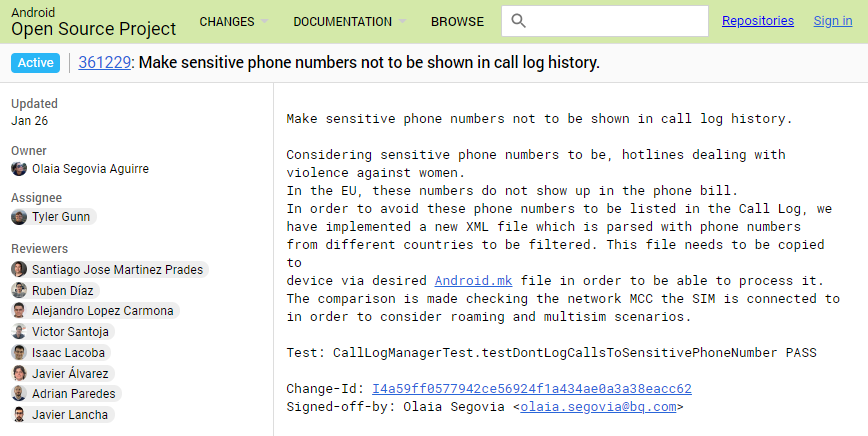This screenshot has height=436, width=868.
Task: Select owner name Olaia Segovia Aguirre
Action: tap(90, 169)
